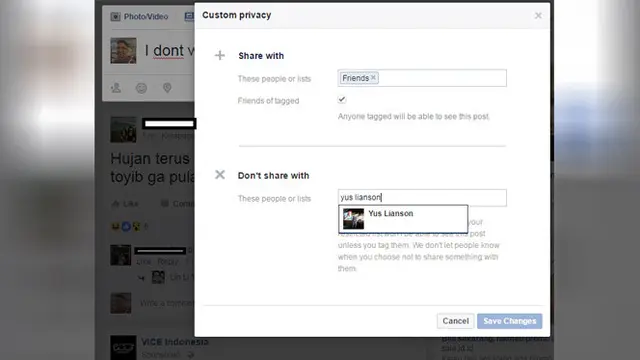Click the feeling emoji icon in composer
640x360 pixels.
pyautogui.click(x=141, y=88)
